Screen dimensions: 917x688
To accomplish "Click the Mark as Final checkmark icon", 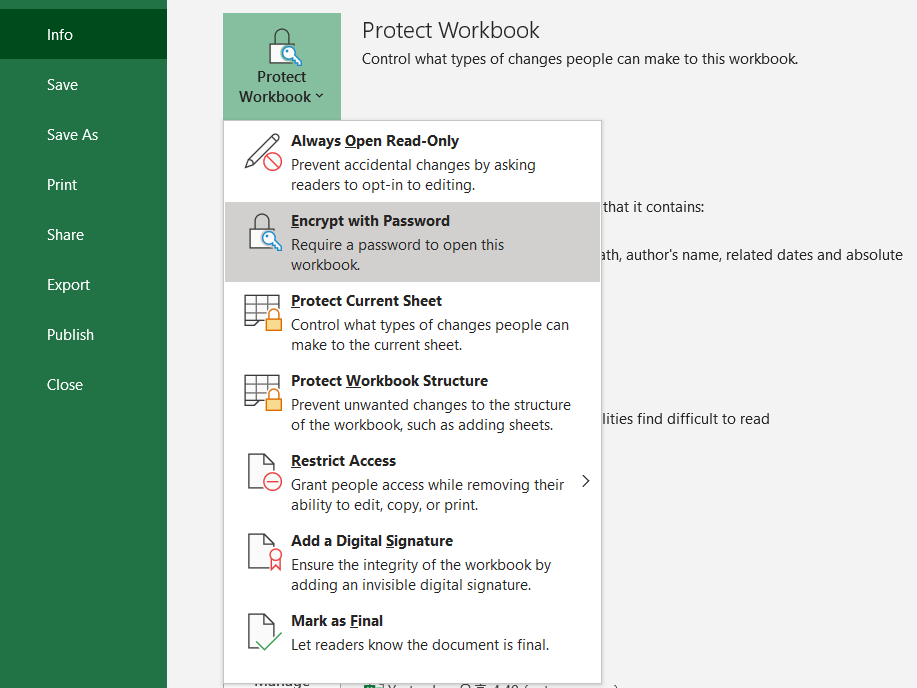I will point(264,632).
